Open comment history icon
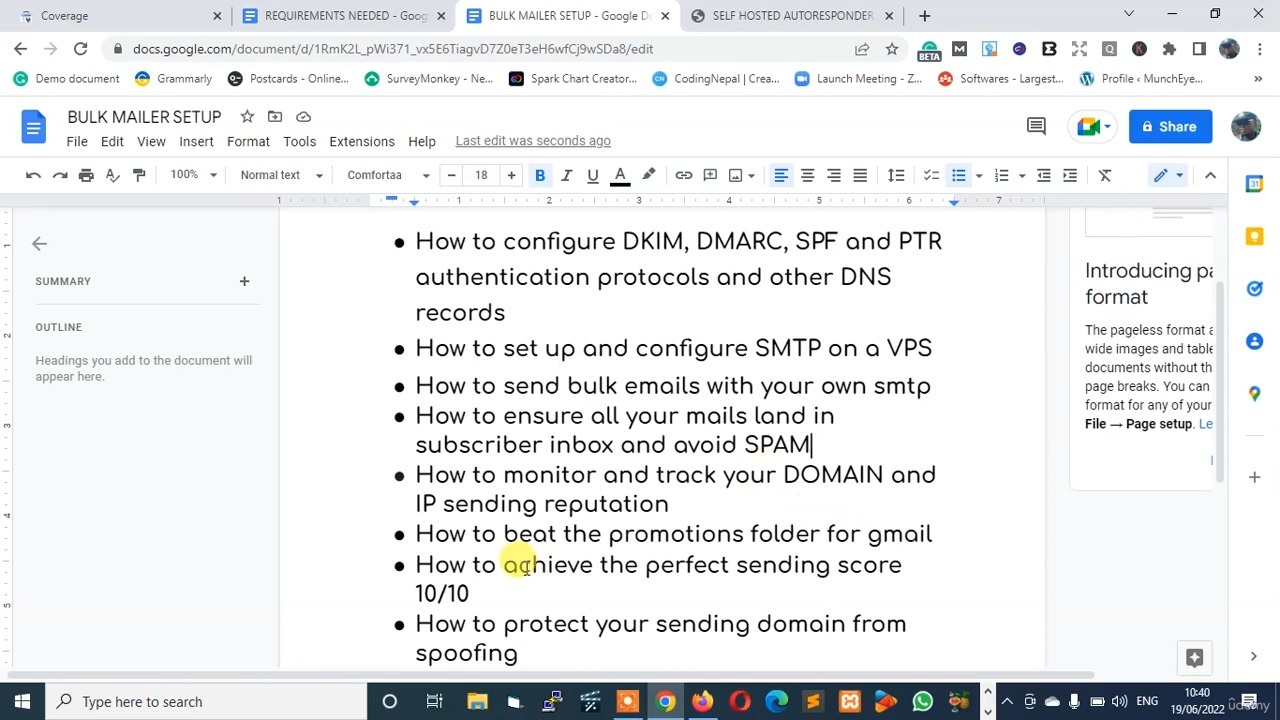Screen dimensions: 1280x720 1036,126
